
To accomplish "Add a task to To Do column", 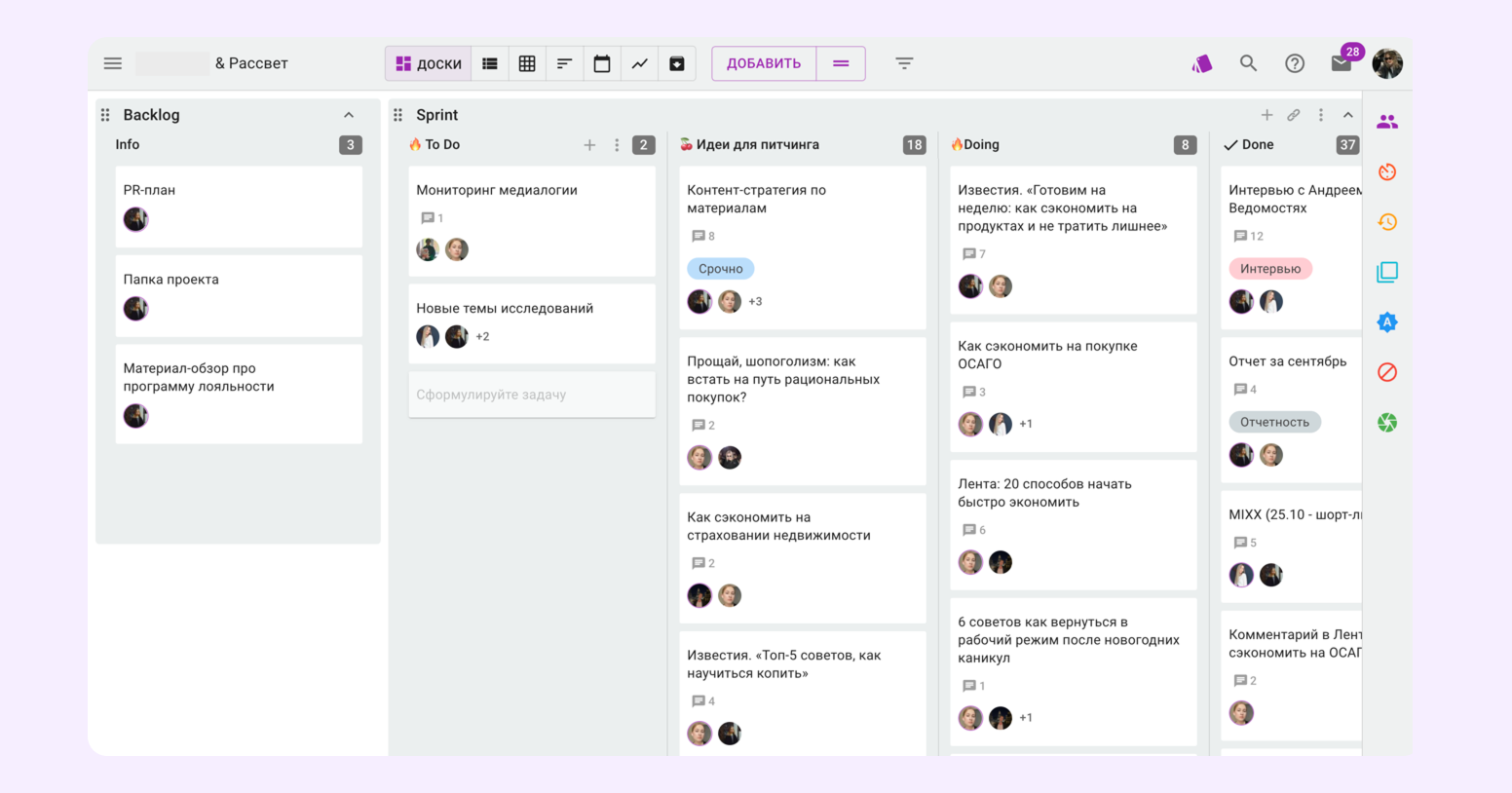I will tap(589, 145).
